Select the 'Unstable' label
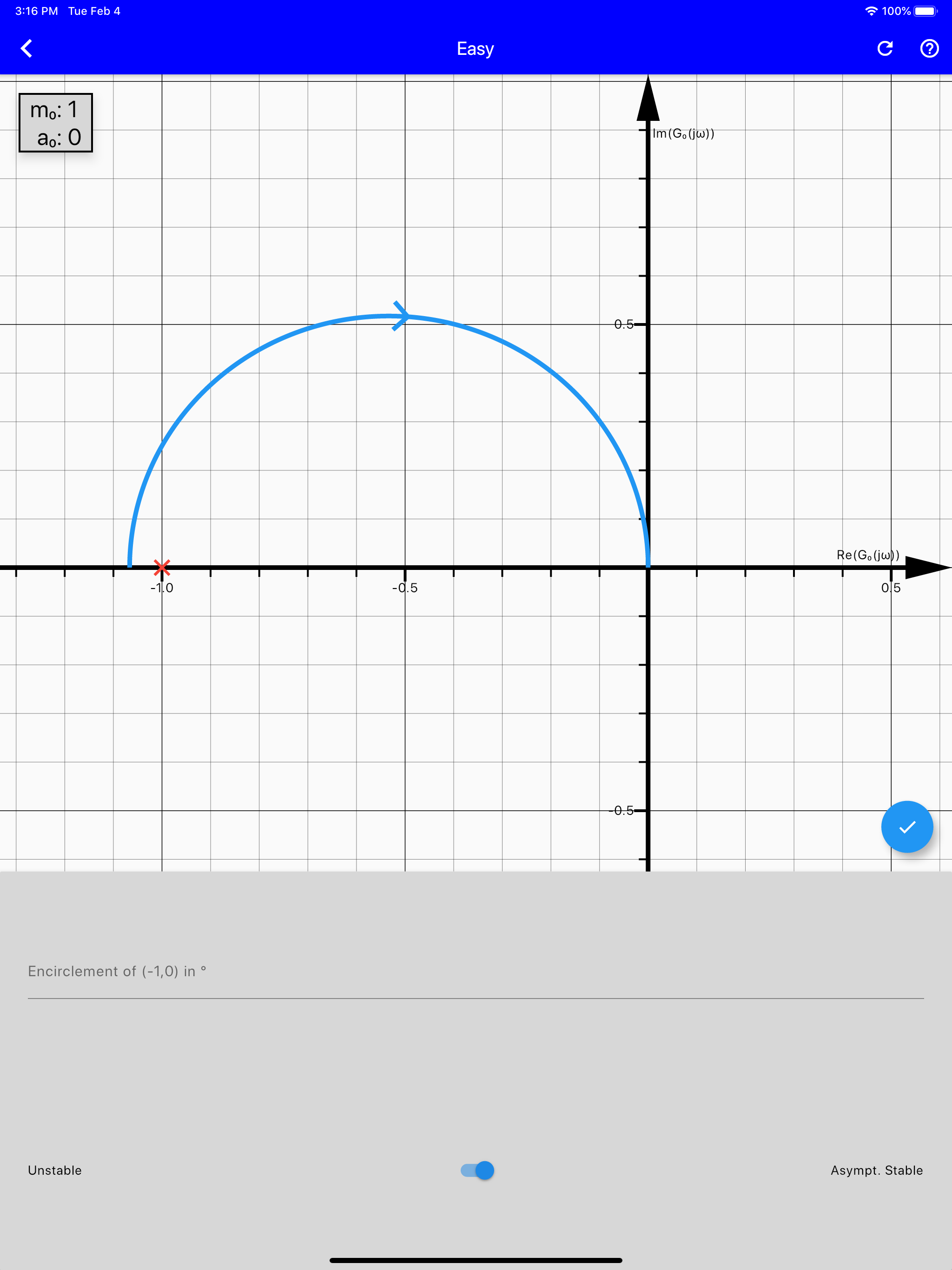The image size is (952, 1270). point(54,1170)
